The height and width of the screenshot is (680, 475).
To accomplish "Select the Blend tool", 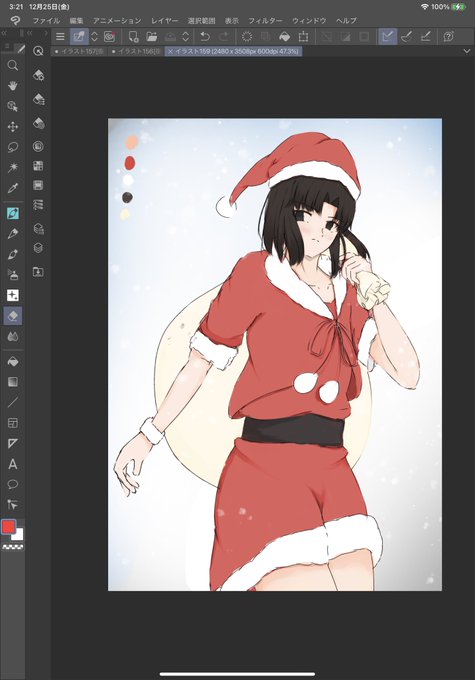I will tap(13, 337).
